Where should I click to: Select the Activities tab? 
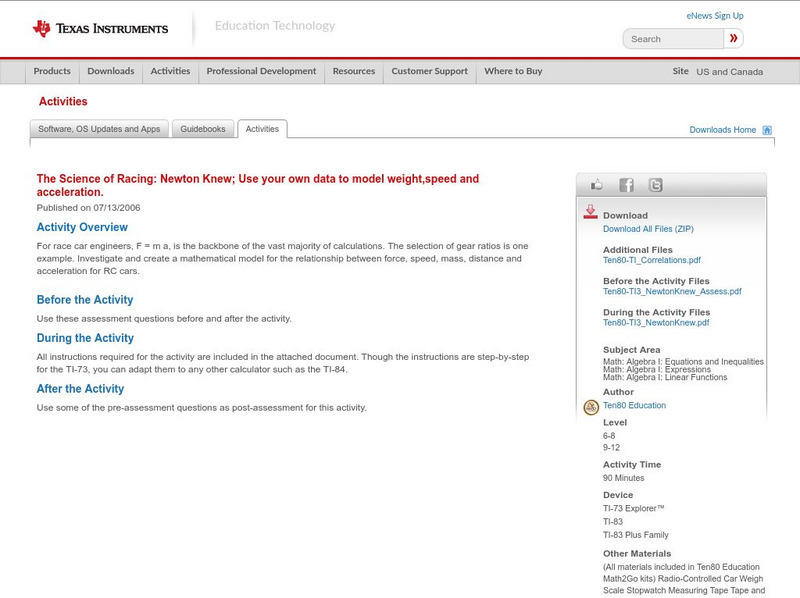click(x=262, y=129)
